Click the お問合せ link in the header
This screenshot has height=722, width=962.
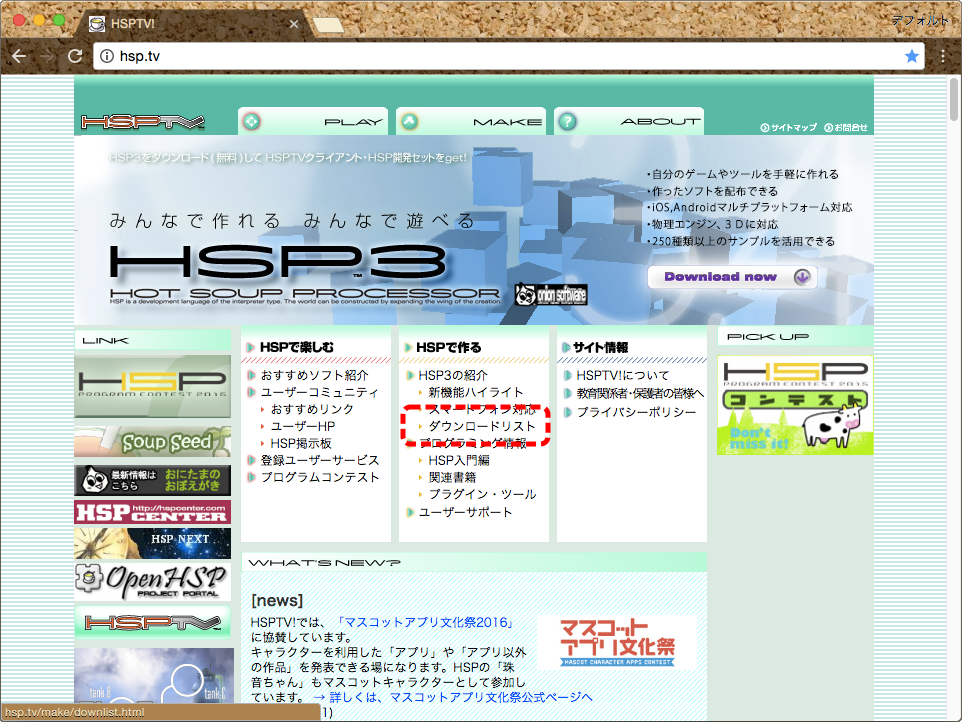(x=845, y=128)
